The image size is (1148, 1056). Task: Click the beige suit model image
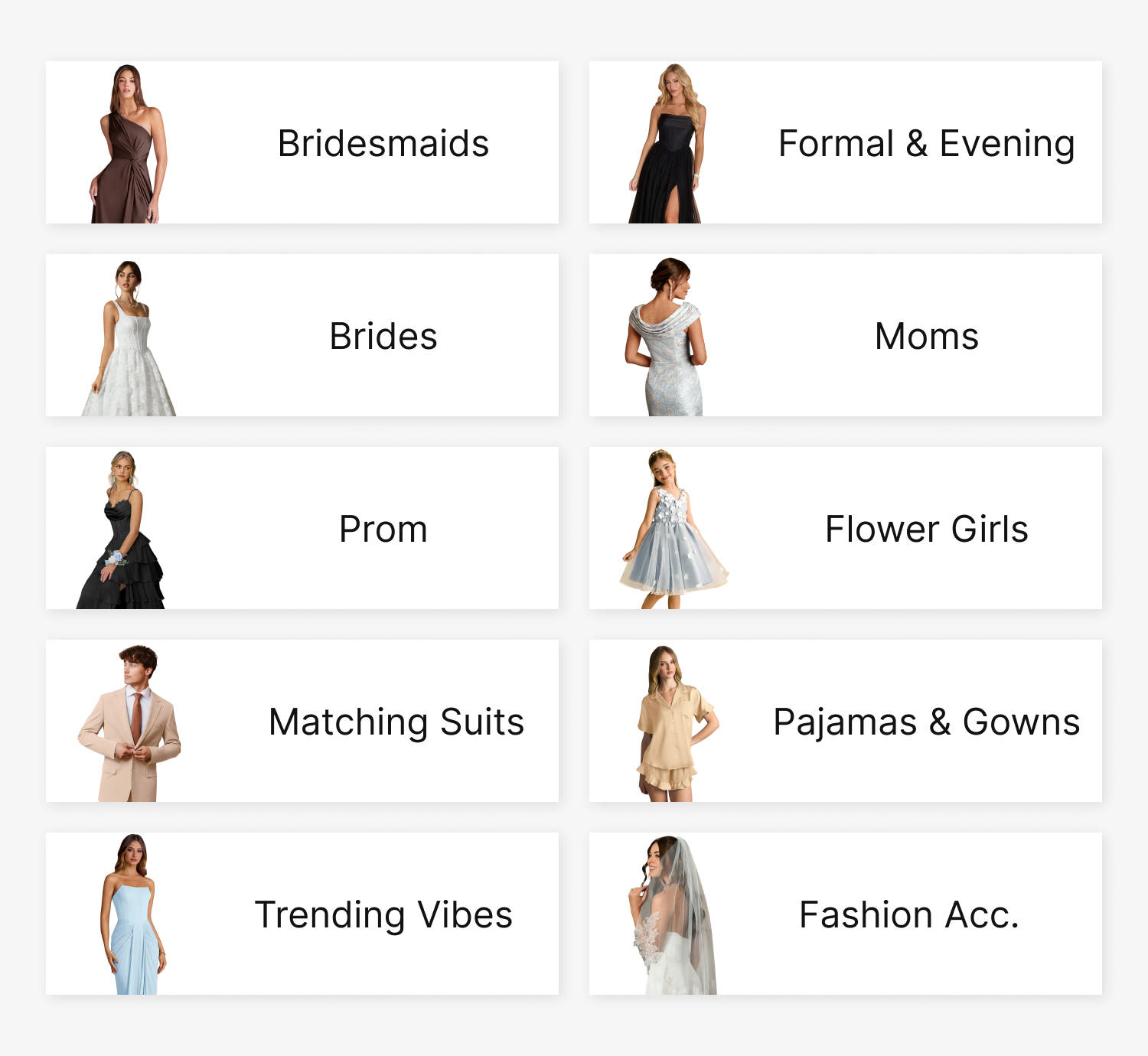[129, 723]
